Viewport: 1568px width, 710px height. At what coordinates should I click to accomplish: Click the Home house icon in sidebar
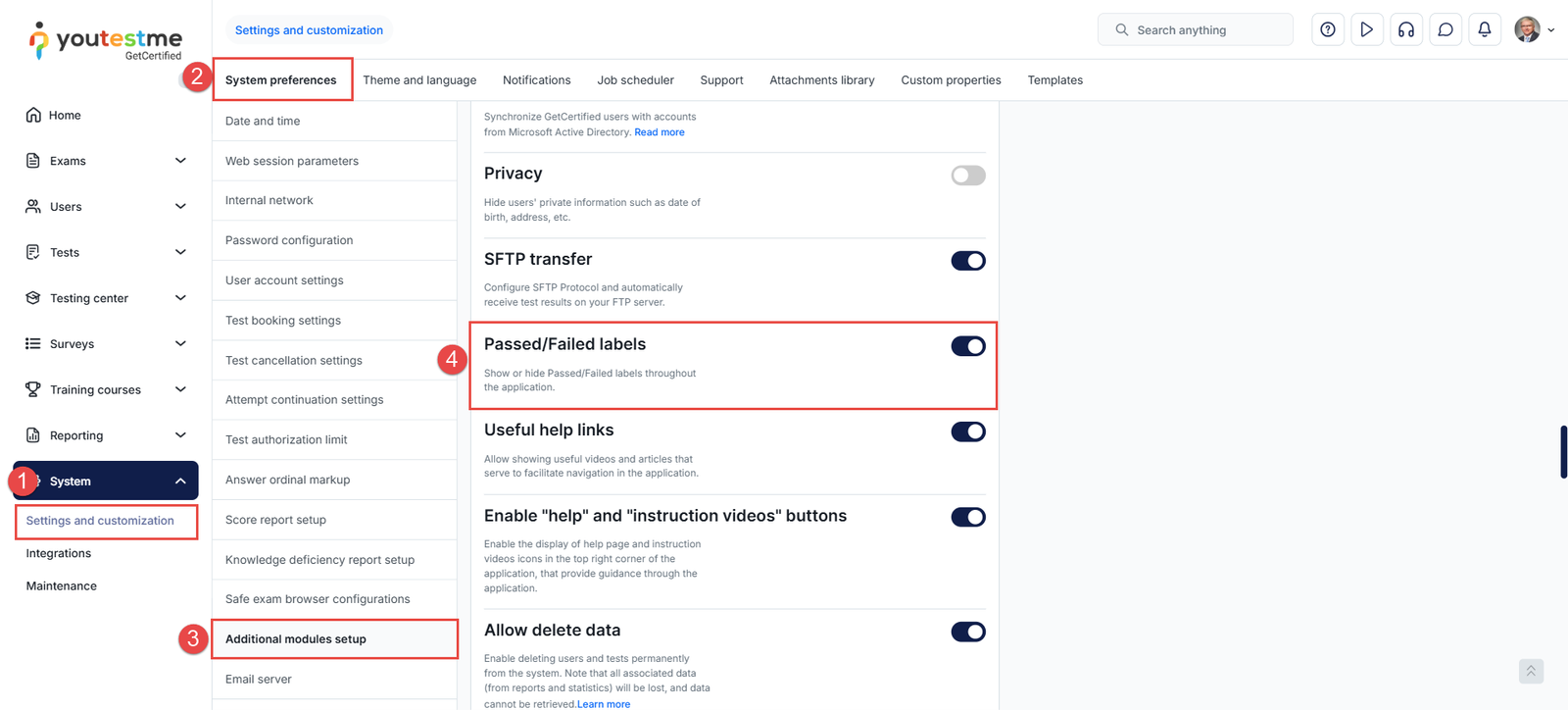tap(33, 115)
